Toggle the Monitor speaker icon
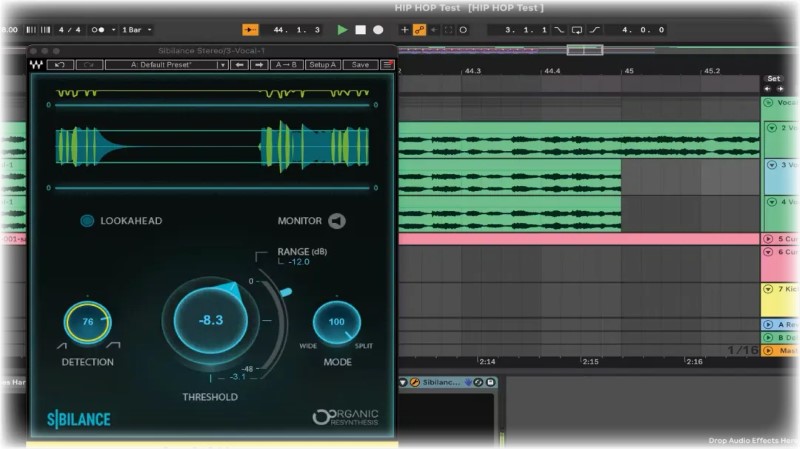800x449 pixels. coord(336,221)
